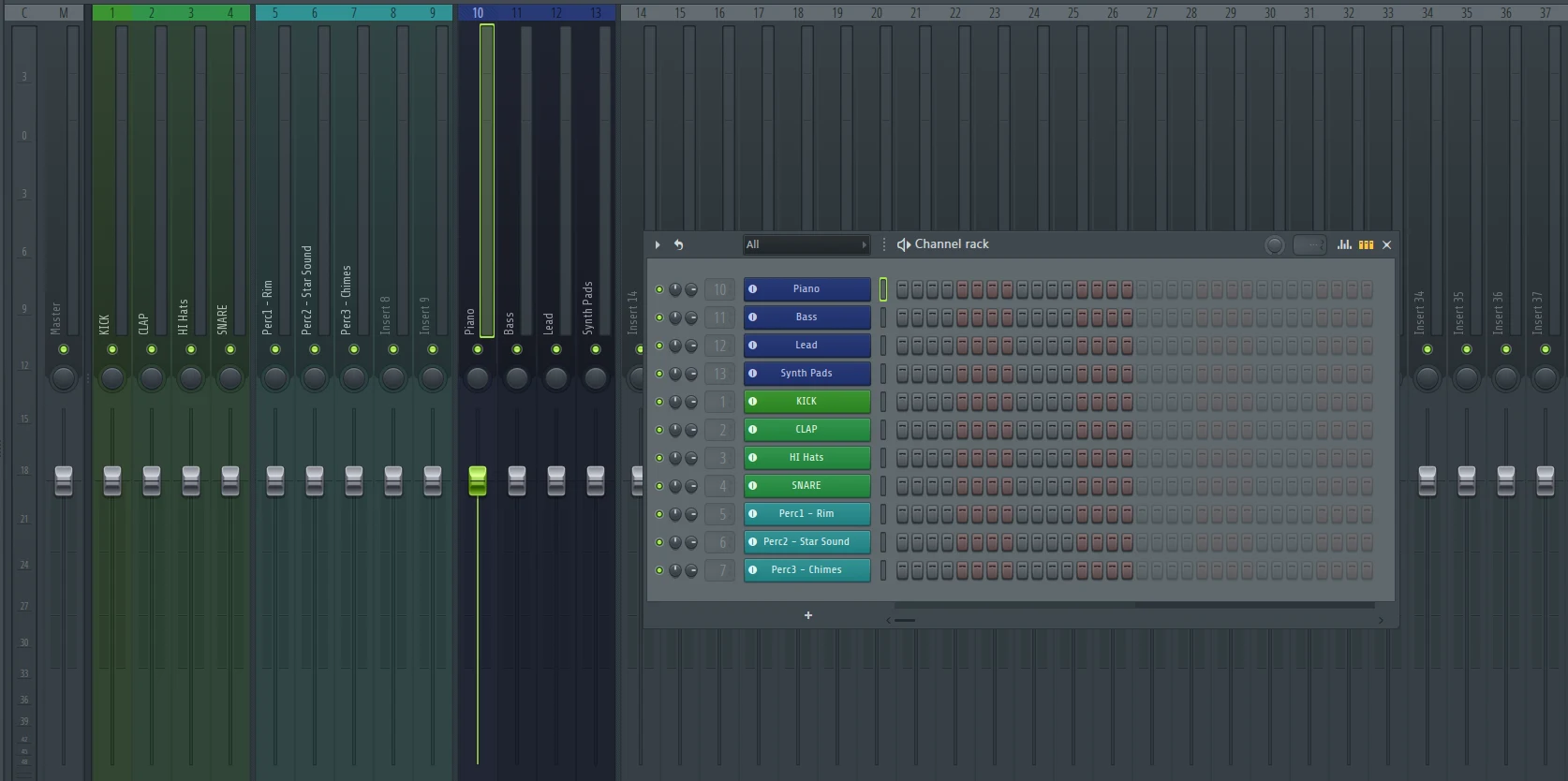The height and width of the screenshot is (781, 1568).
Task: Mute the KICK mixer track
Action: click(x=112, y=349)
